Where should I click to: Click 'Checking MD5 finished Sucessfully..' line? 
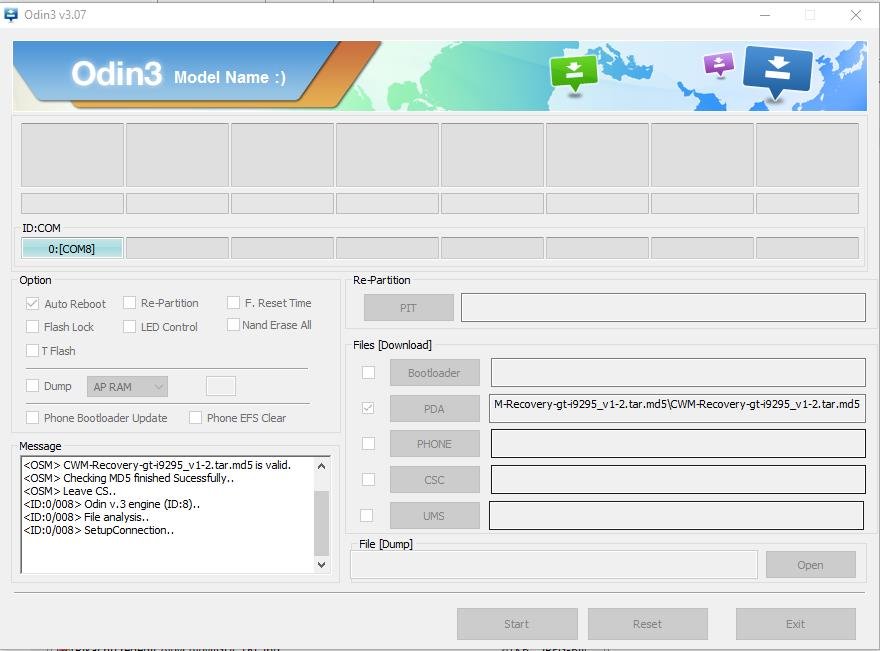[x=129, y=478]
